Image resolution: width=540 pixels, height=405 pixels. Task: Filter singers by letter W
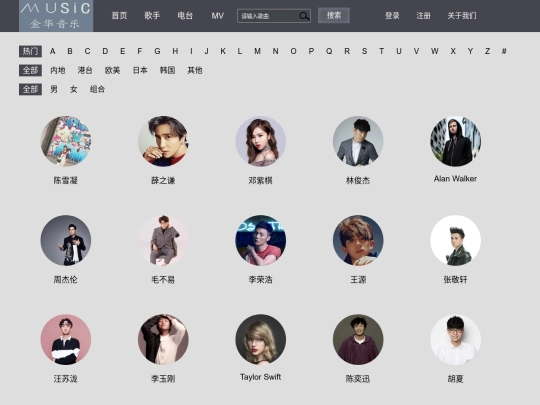click(435, 51)
